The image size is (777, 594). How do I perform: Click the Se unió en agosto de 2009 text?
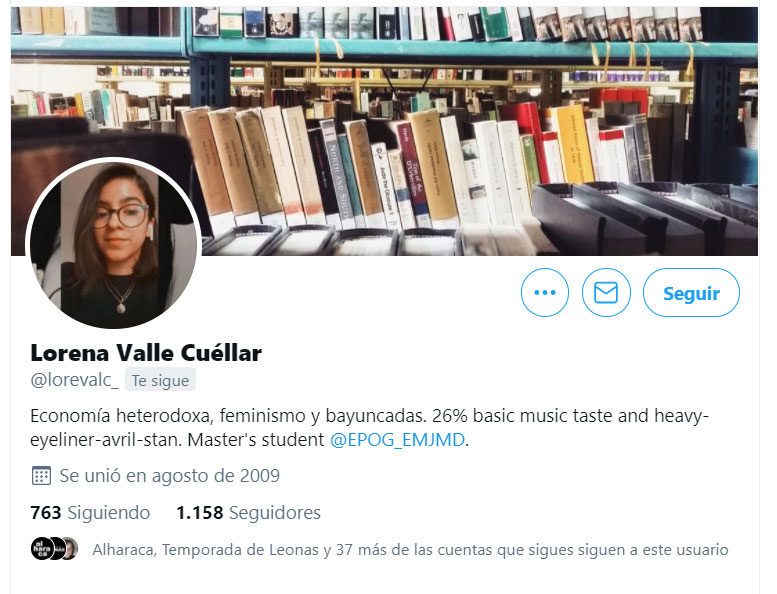click(169, 476)
